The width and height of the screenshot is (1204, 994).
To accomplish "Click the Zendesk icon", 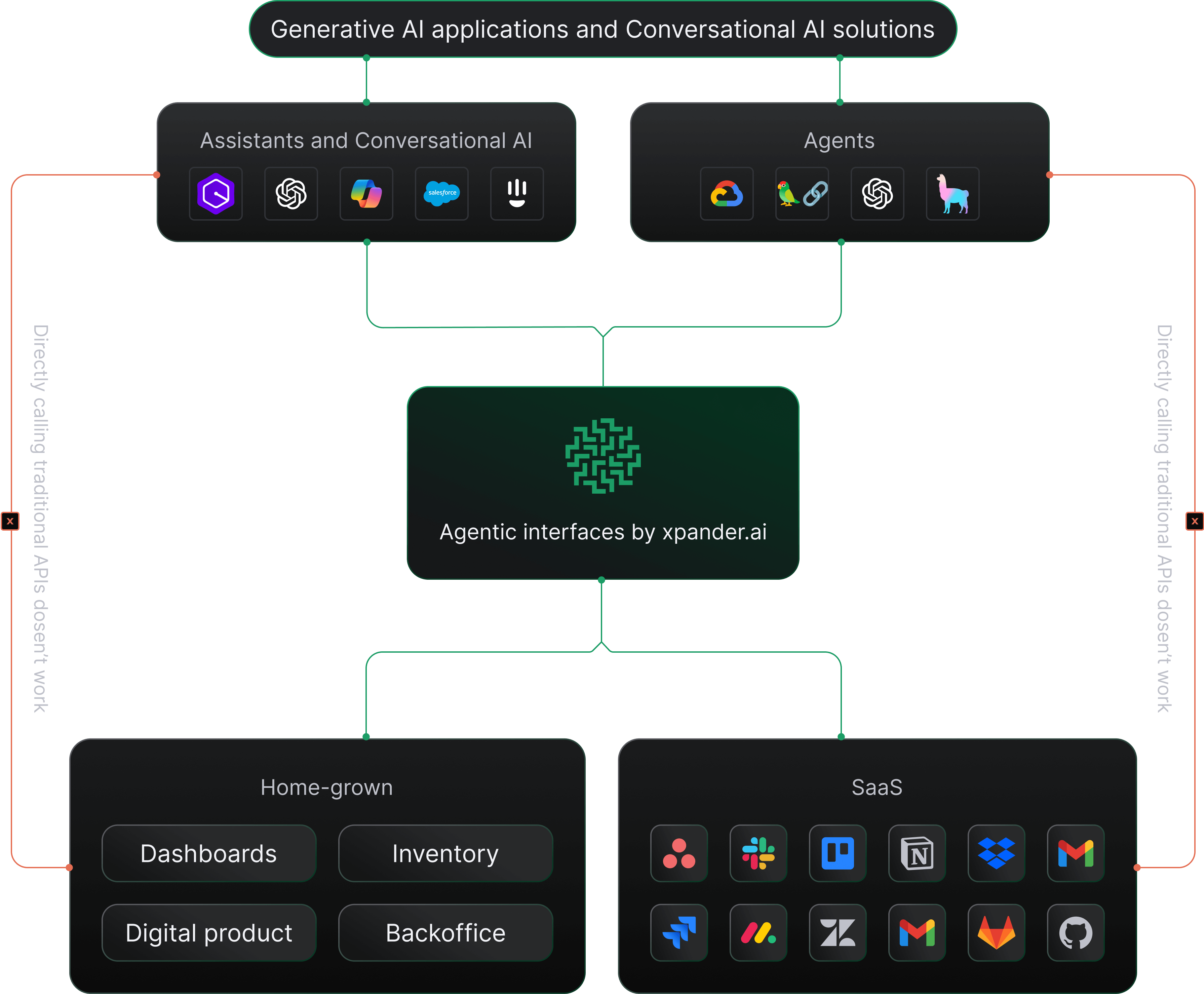I will click(x=838, y=933).
